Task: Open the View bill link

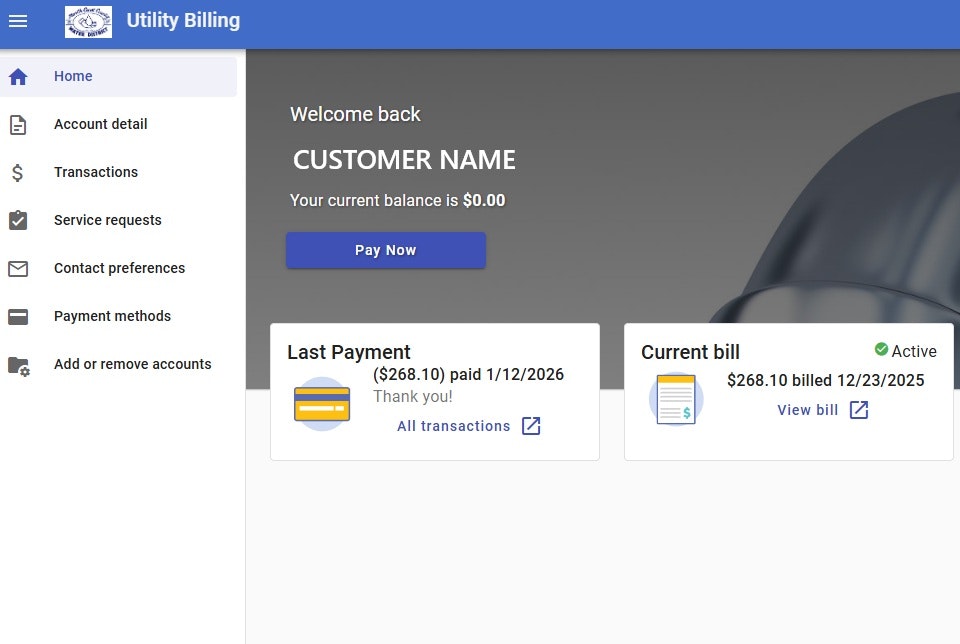Action: point(806,409)
